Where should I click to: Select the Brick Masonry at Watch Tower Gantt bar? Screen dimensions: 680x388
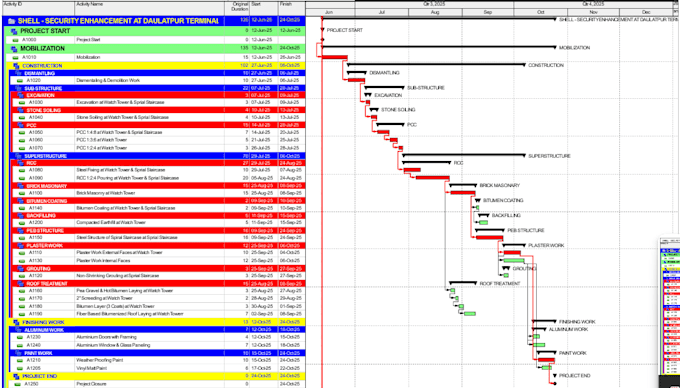click(463, 192)
